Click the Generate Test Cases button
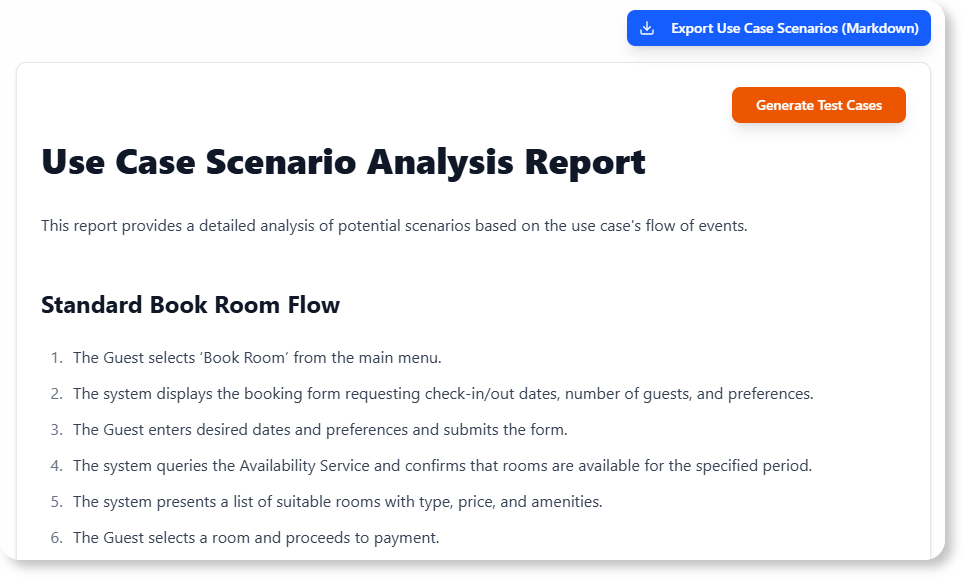The width and height of the screenshot is (964, 582). (x=818, y=105)
